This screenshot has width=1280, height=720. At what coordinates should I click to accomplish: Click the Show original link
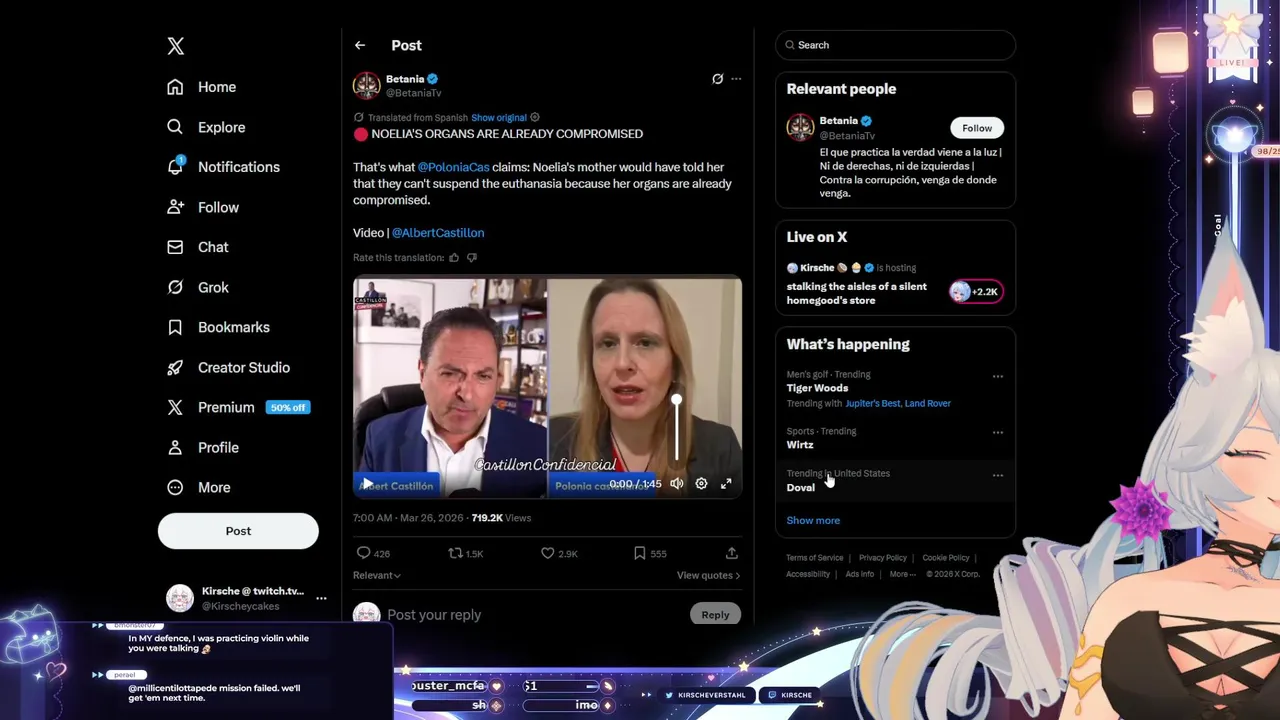pos(499,118)
